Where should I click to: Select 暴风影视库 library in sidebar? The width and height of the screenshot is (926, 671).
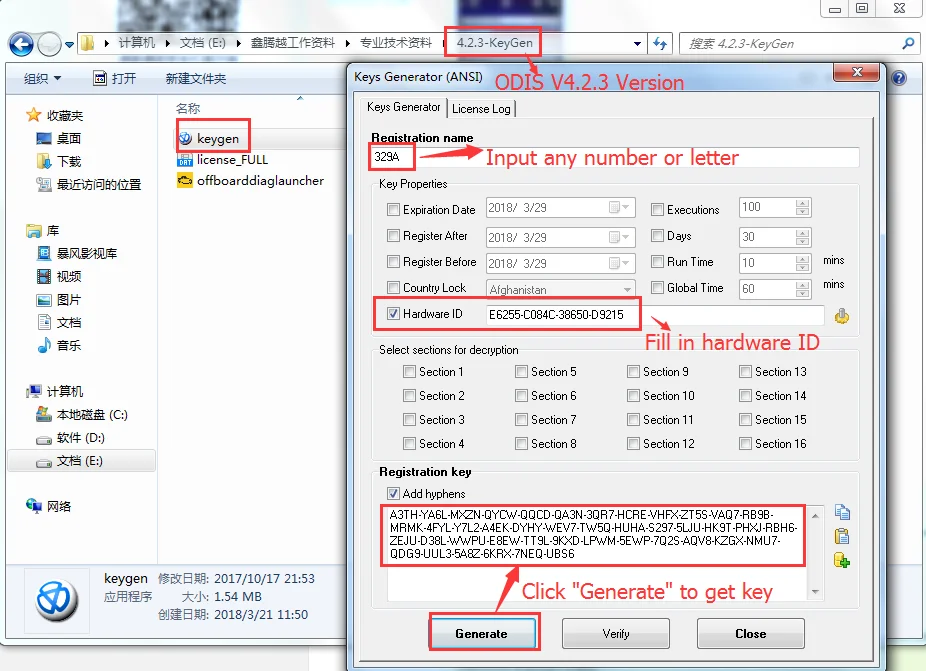[77, 253]
